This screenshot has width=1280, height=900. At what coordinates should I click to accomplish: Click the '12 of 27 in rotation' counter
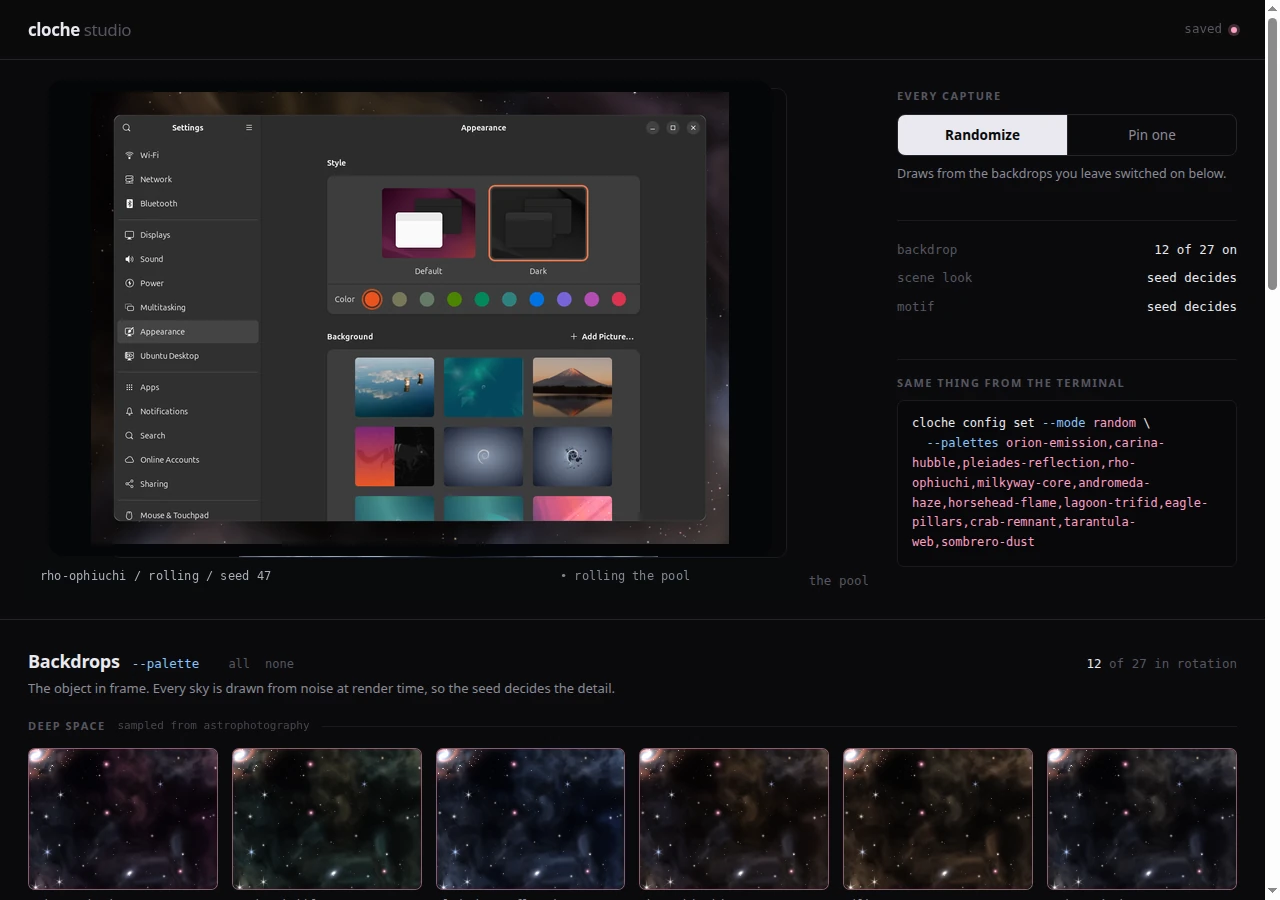pyautogui.click(x=1162, y=664)
